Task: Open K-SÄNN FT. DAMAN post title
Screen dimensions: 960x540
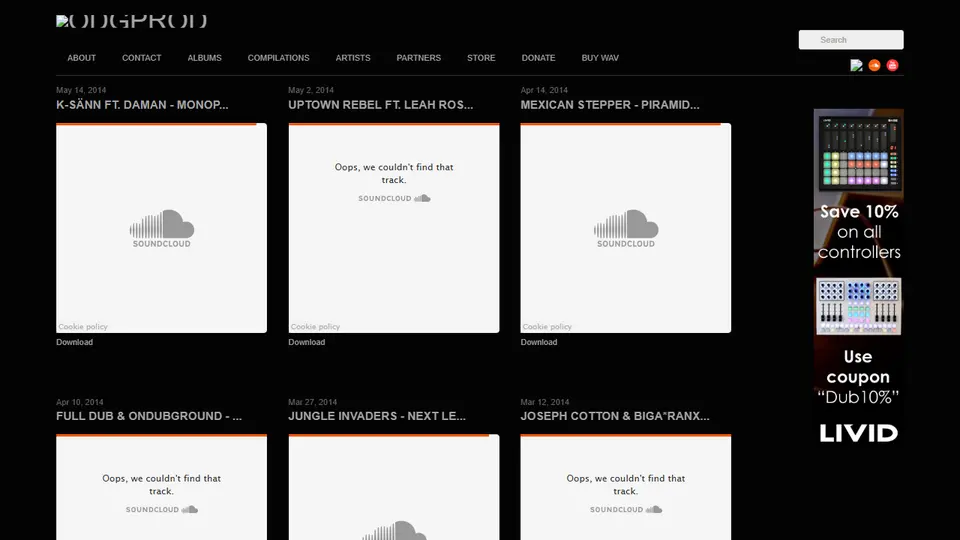Action: 142,105
